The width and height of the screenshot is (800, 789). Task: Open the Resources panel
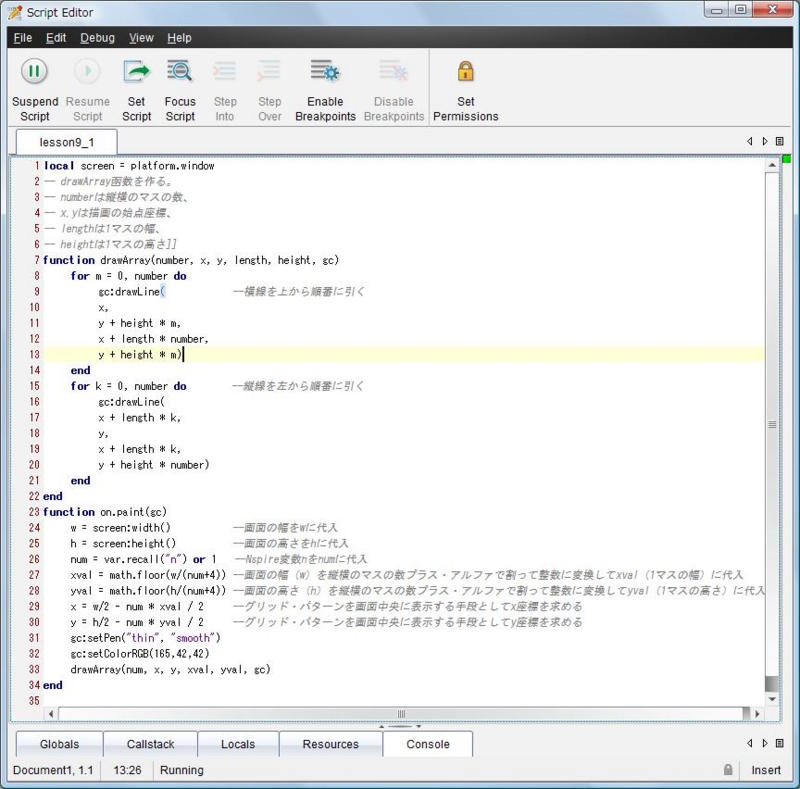pos(330,744)
